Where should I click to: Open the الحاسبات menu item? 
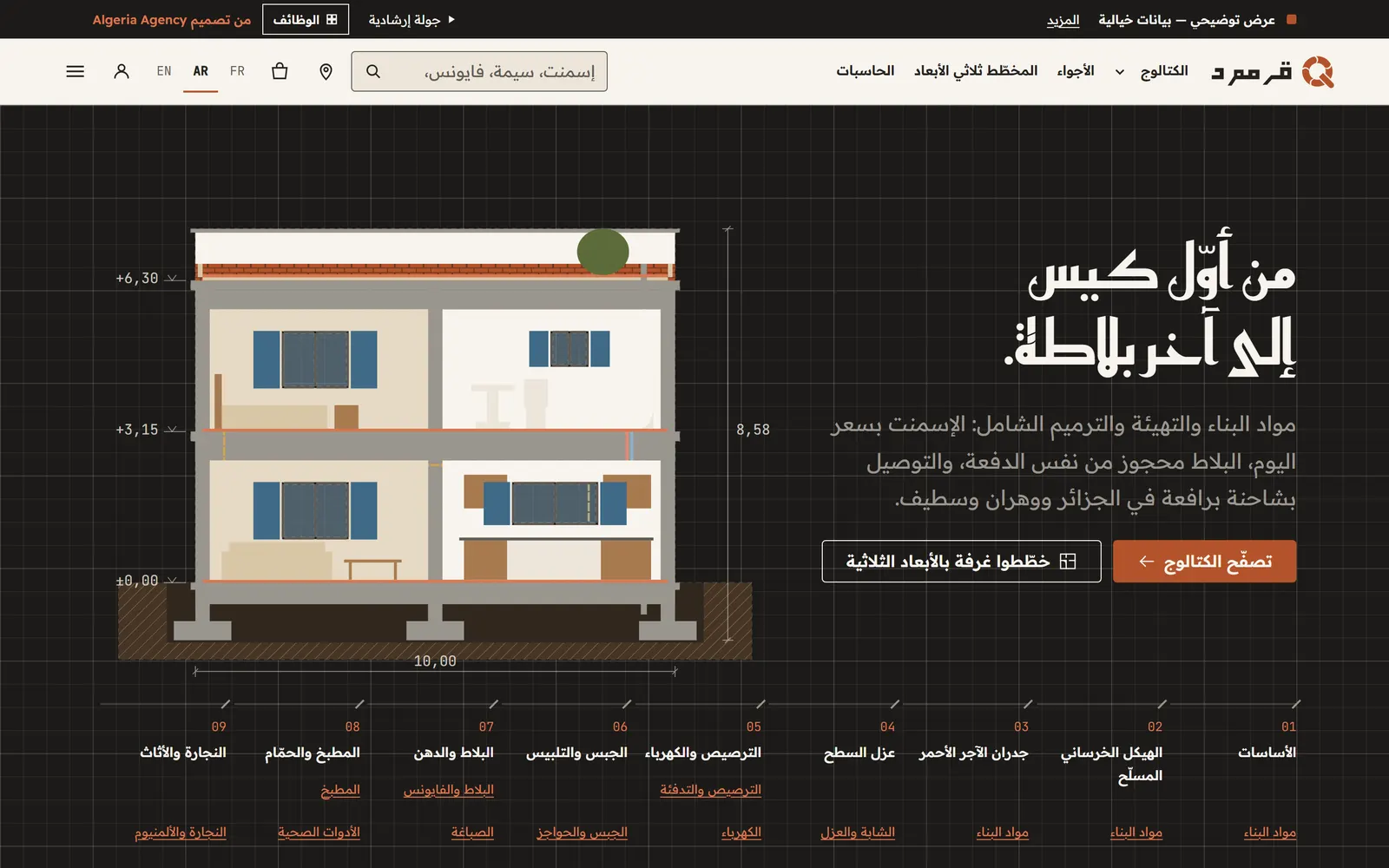click(x=866, y=70)
